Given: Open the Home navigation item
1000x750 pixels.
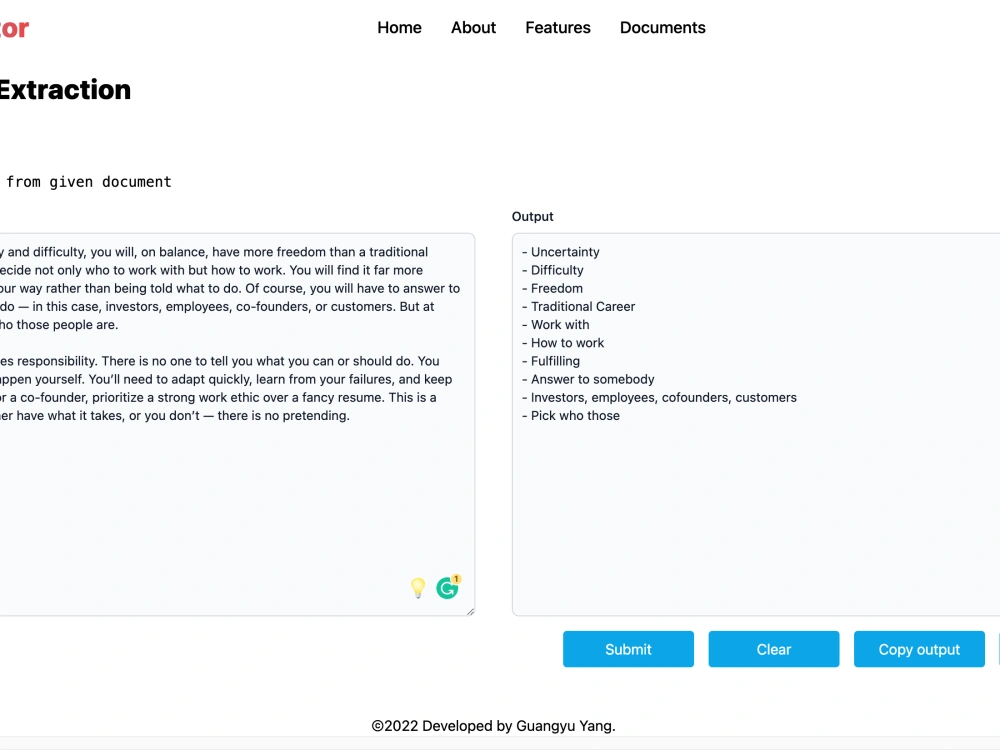Looking at the screenshot, I should (x=399, y=27).
